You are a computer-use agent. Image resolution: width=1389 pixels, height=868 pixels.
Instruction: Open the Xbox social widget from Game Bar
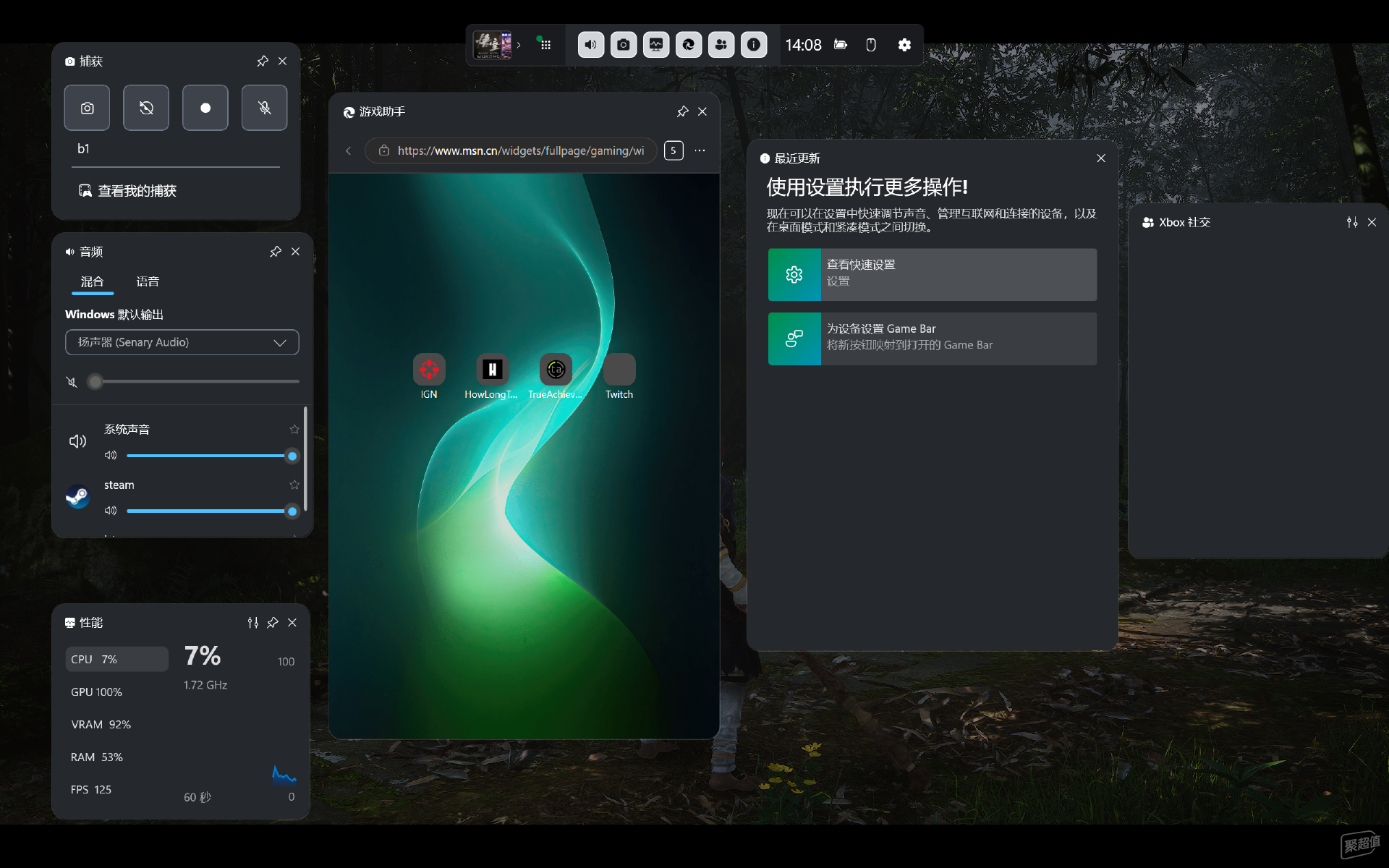pos(721,45)
